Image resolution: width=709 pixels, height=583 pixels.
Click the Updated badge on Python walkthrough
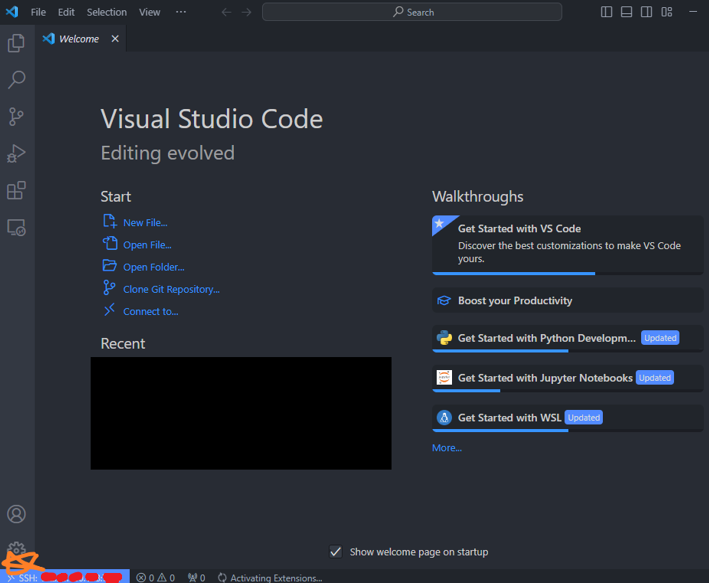(x=660, y=338)
